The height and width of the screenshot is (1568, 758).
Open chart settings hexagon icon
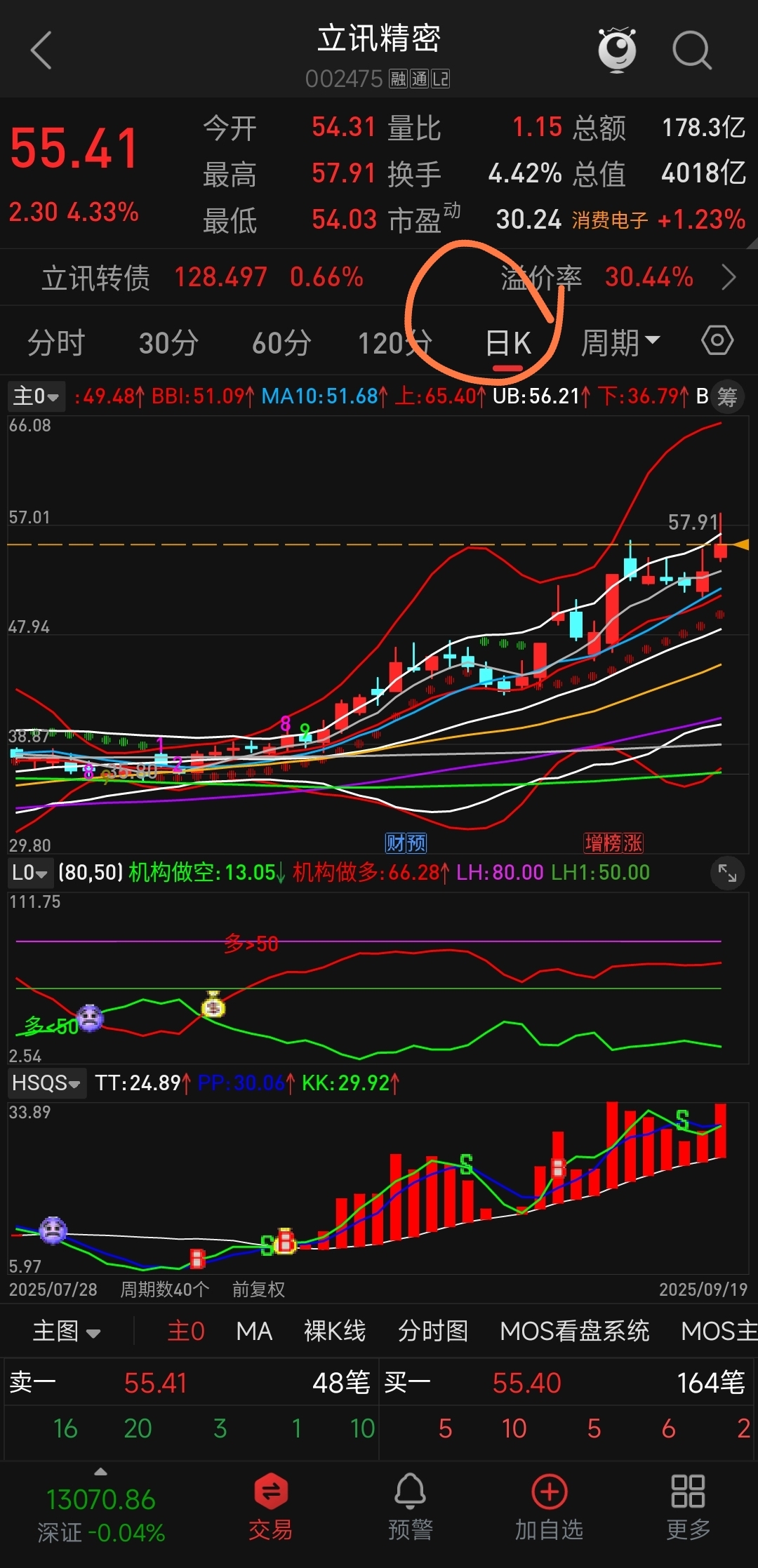point(717,342)
